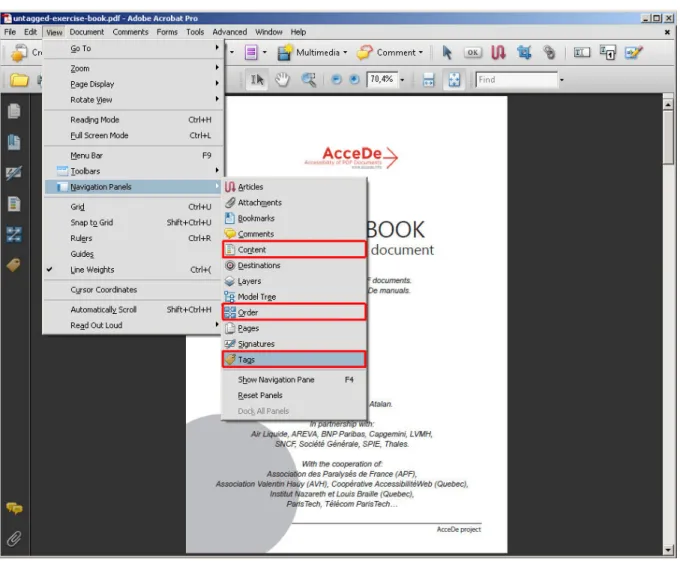Image resolution: width=680 pixels, height=561 pixels.
Task: Open the Comments panel in the sidebar
Action: coord(14,508)
